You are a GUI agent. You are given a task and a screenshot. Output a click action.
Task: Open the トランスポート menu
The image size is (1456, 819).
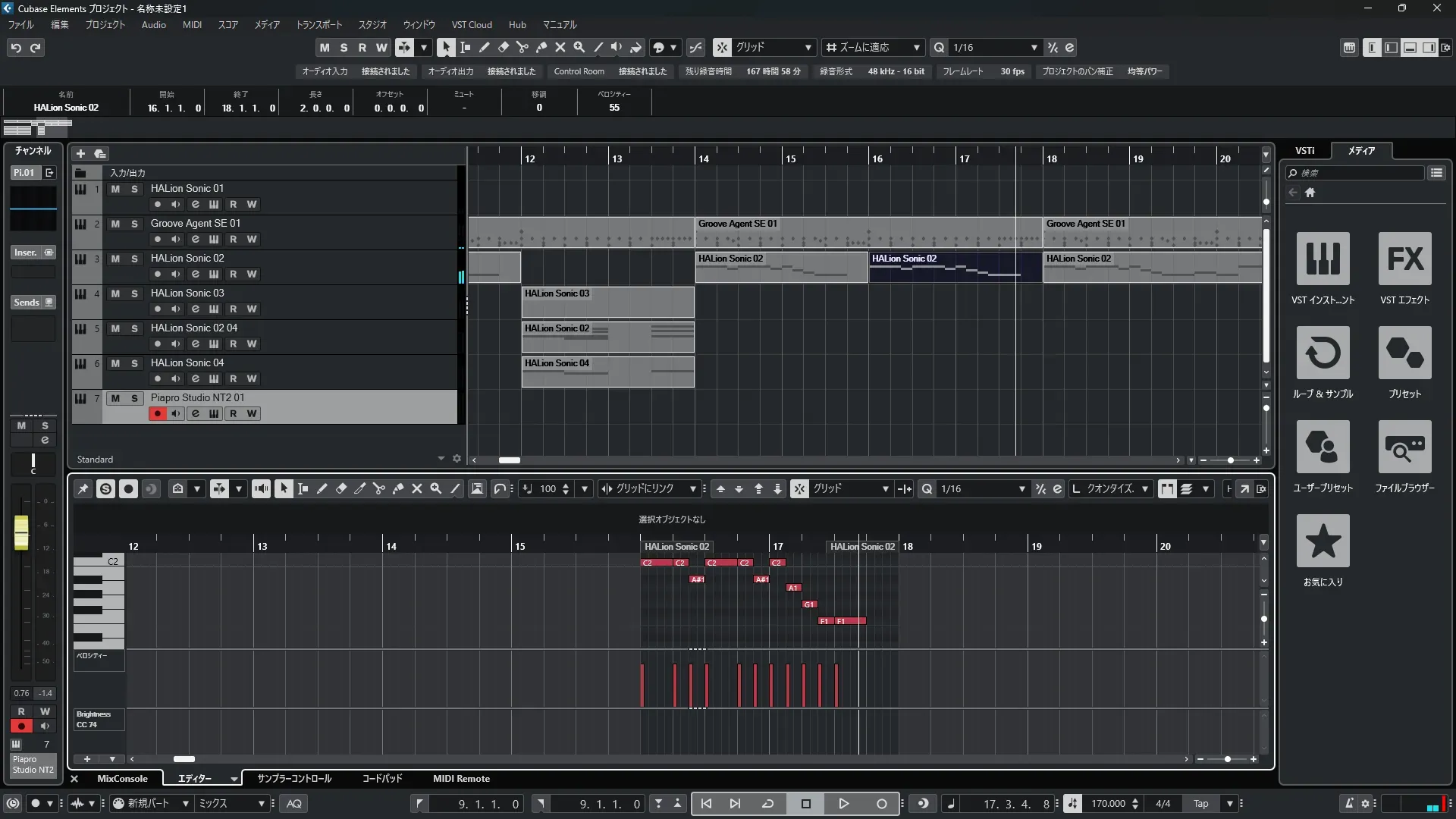[x=318, y=24]
